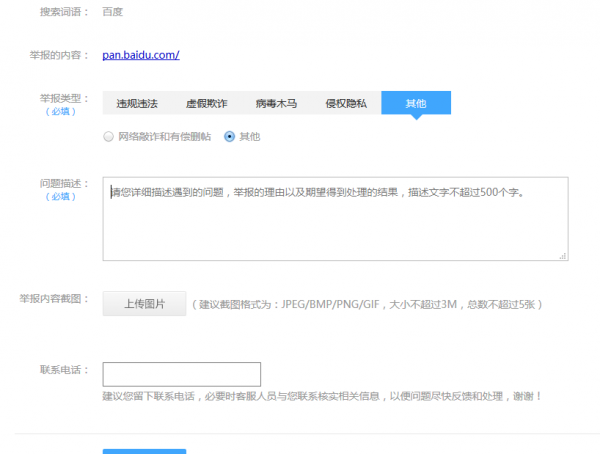Click the text area resize grip corner
Viewport: 600px width, 454px height.
563,256
